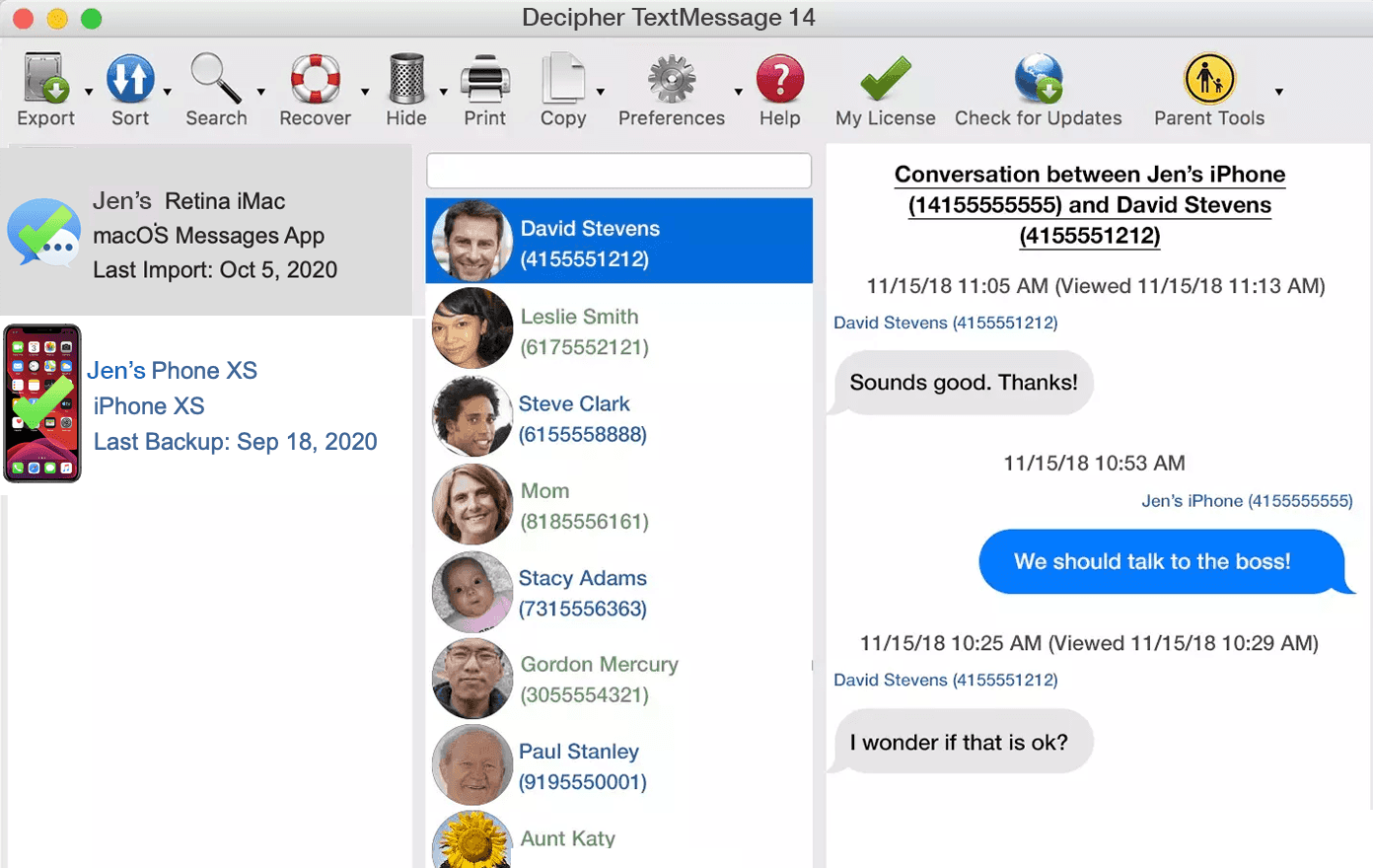
Task: Expand the Search dropdown arrow
Action: click(260, 92)
